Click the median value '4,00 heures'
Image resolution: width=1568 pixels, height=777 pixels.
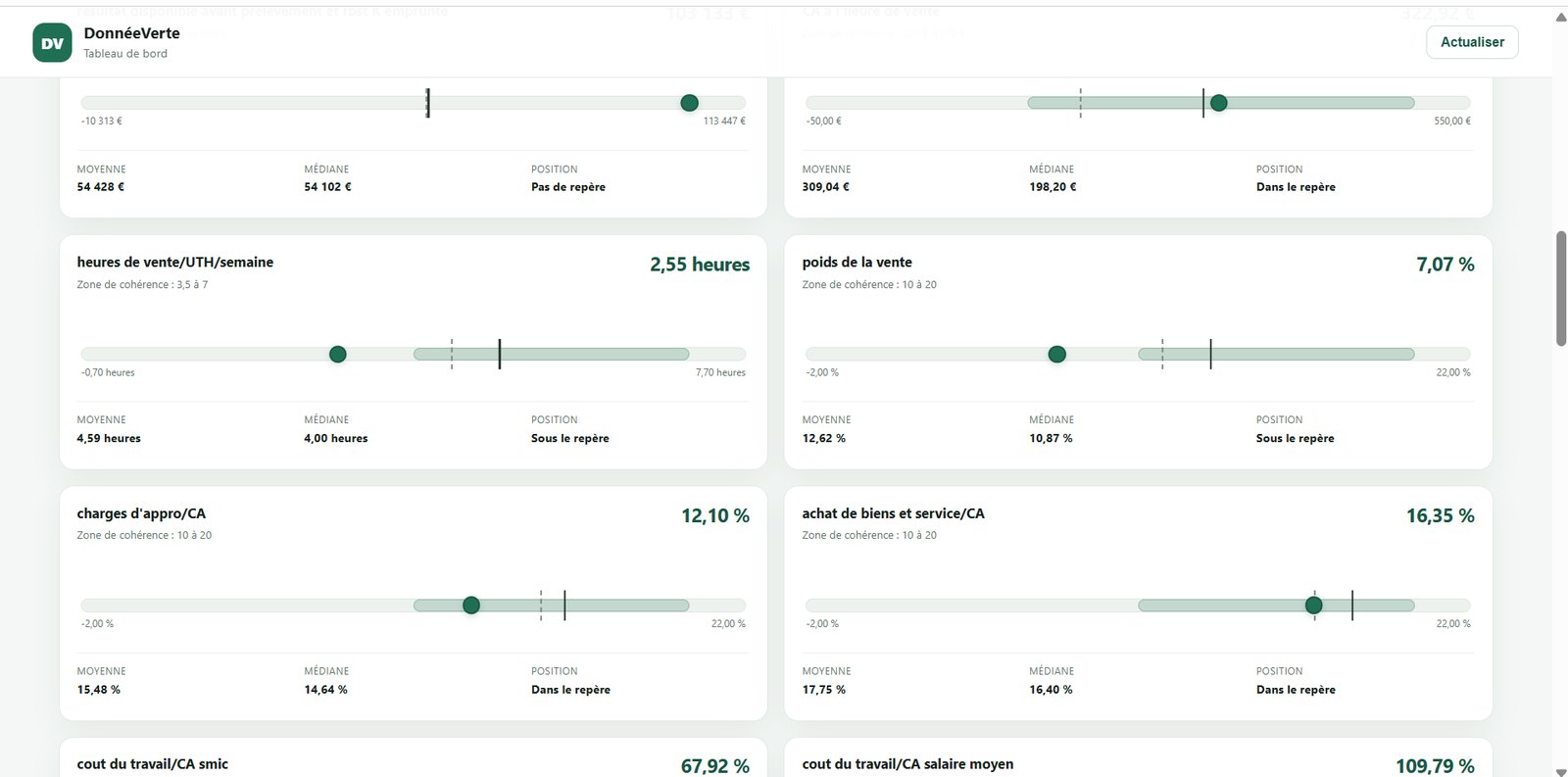pyautogui.click(x=336, y=439)
